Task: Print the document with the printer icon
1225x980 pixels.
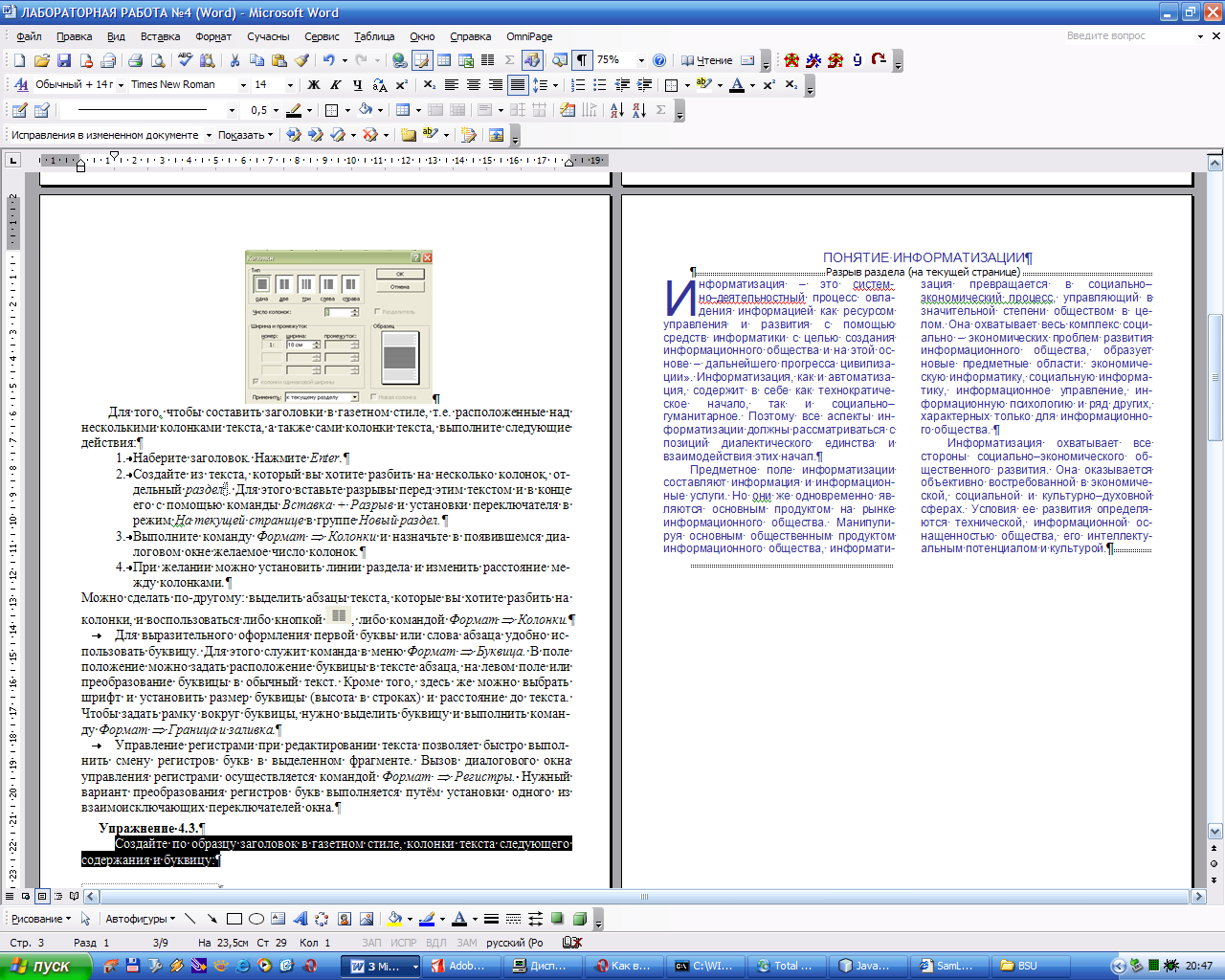Action: pos(135,60)
